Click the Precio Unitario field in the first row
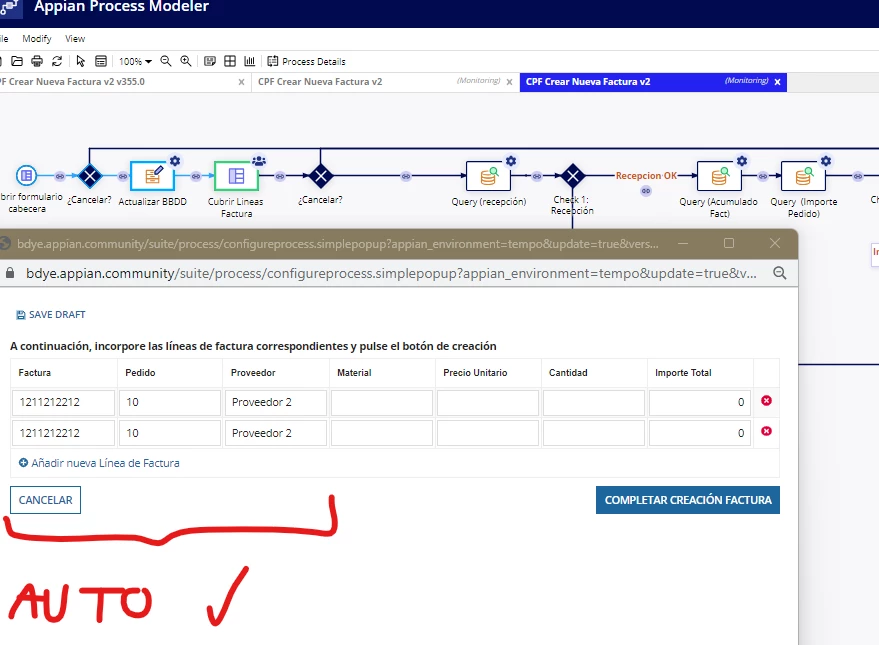 point(488,403)
